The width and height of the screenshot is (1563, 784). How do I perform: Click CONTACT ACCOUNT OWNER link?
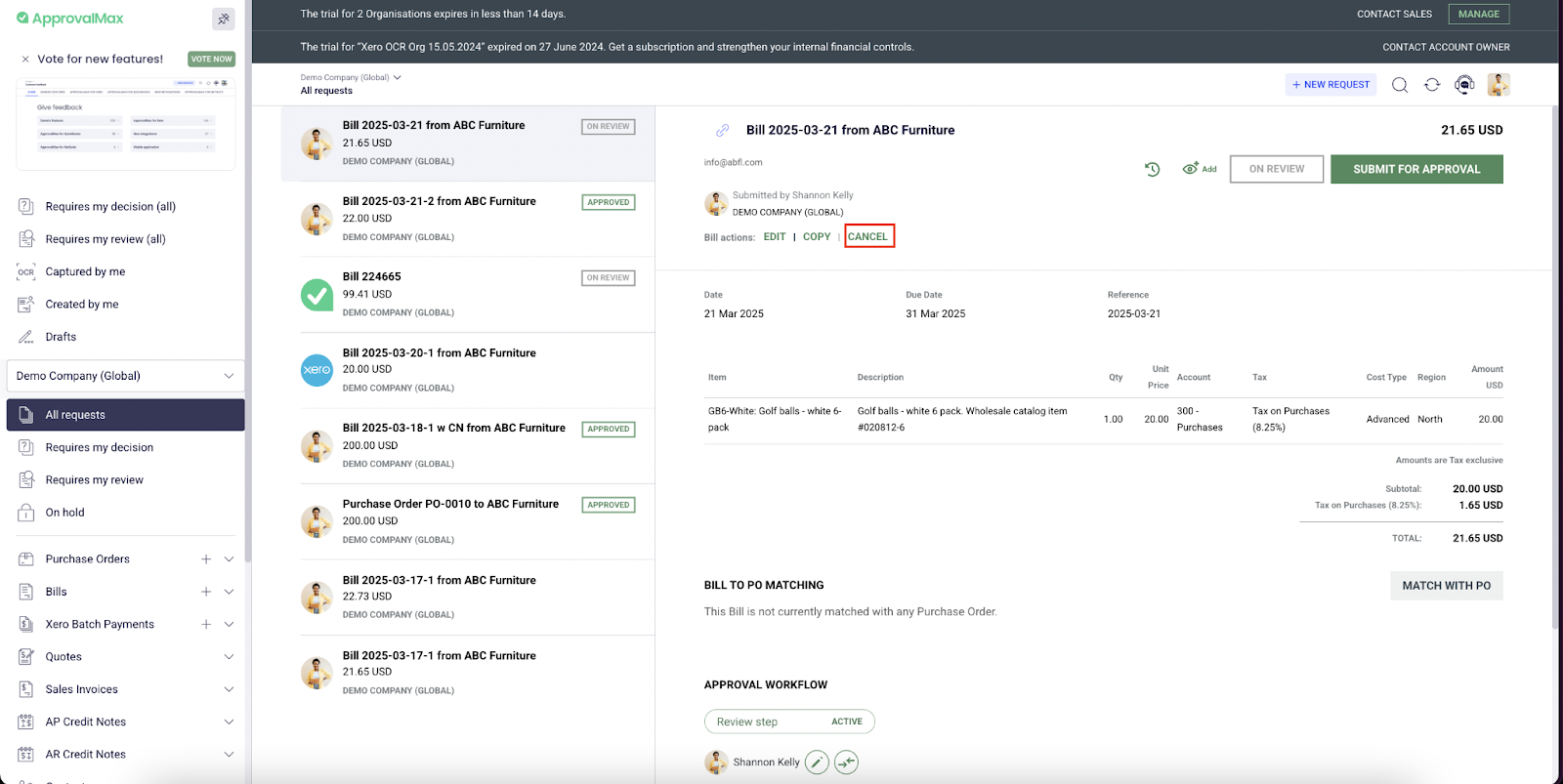pyautogui.click(x=1446, y=47)
